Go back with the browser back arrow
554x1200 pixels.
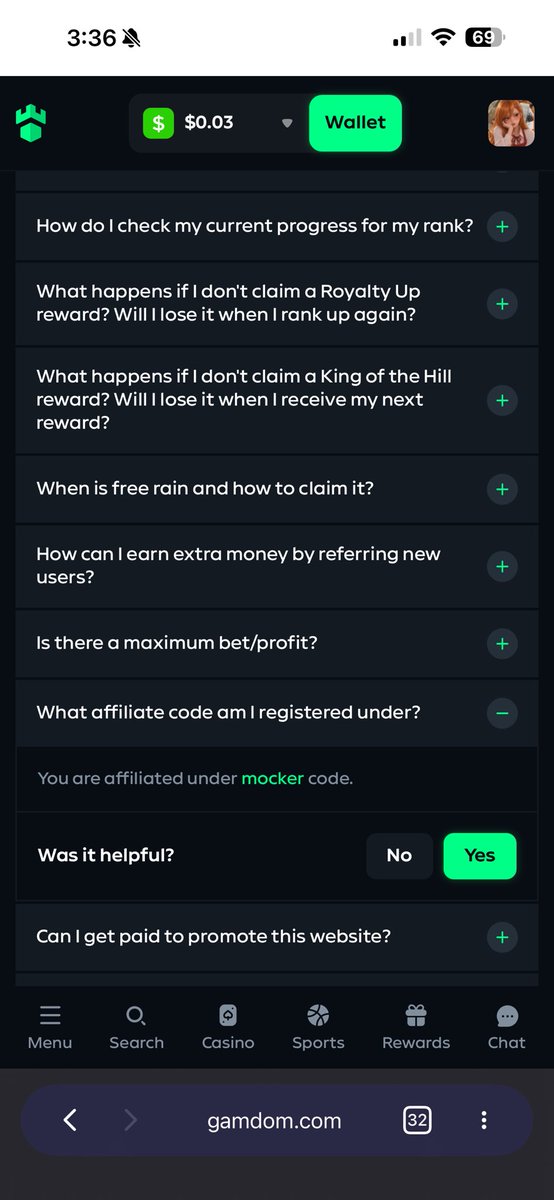[x=70, y=1120]
